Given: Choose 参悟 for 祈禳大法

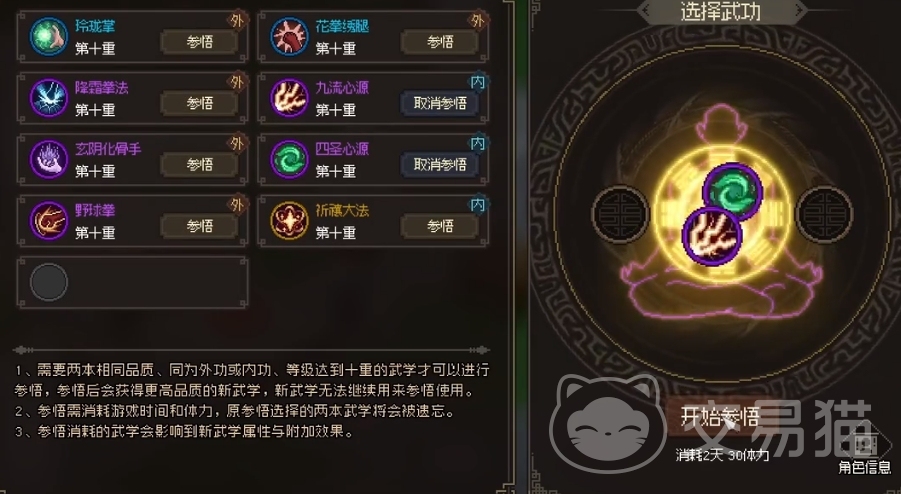Looking at the screenshot, I should [x=440, y=226].
